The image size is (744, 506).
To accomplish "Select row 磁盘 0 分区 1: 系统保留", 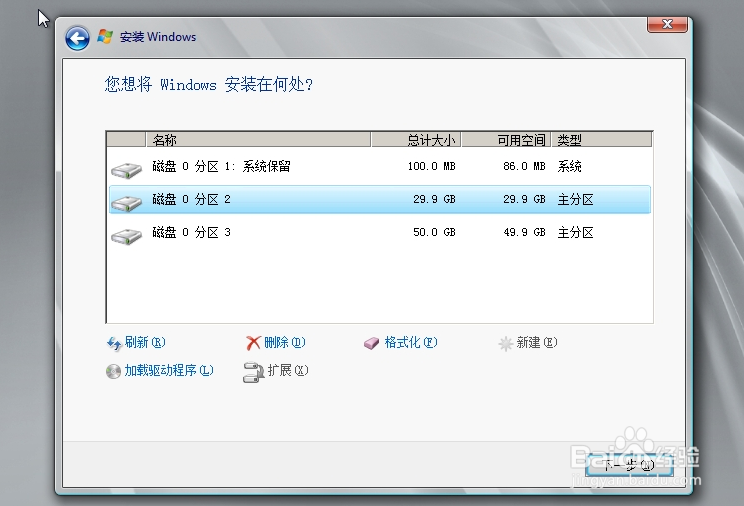I will click(x=380, y=167).
